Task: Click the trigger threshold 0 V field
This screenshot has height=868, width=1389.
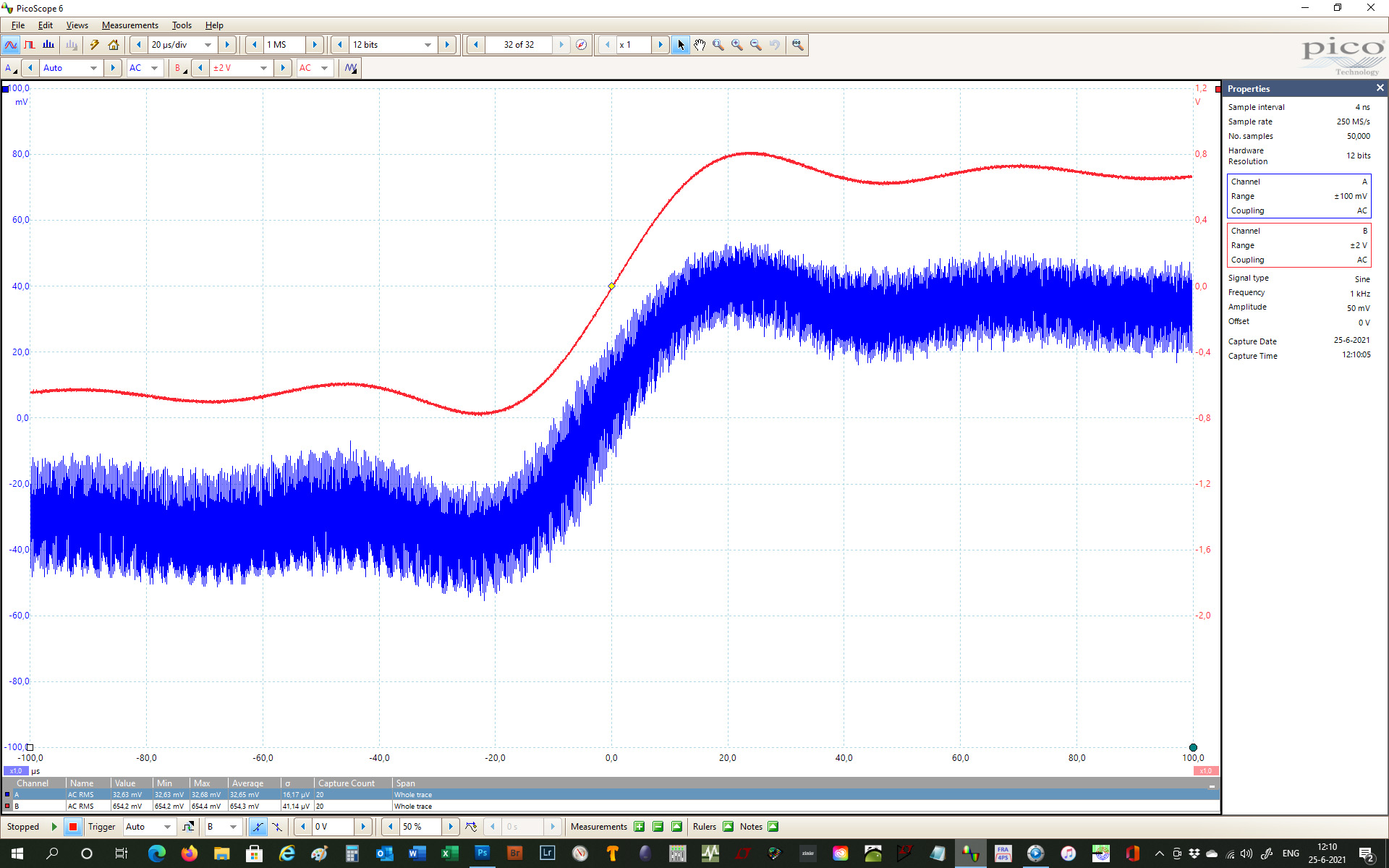Action: [333, 827]
